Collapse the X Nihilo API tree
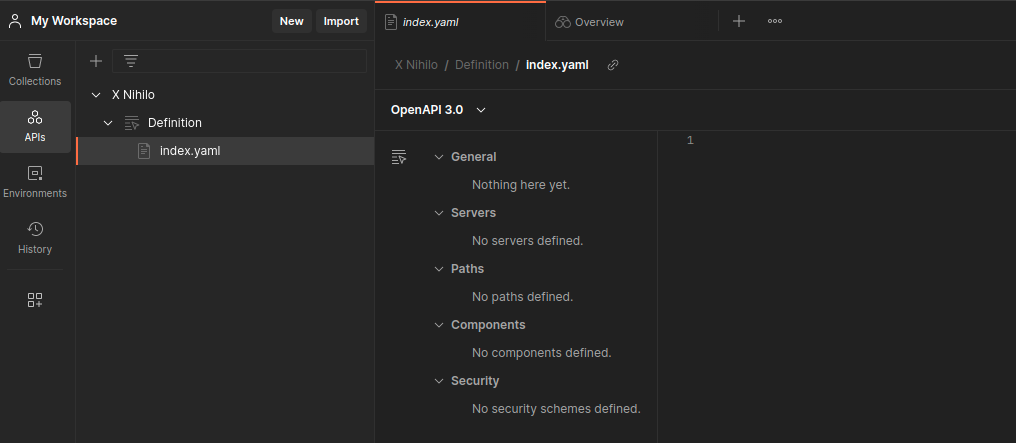1016x443 pixels. [96, 95]
